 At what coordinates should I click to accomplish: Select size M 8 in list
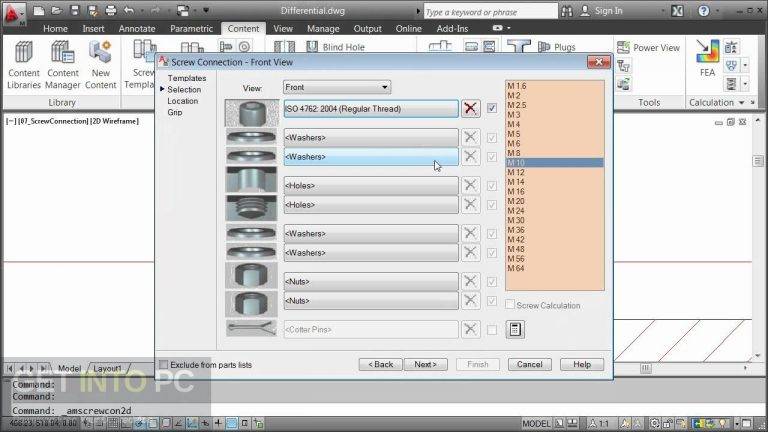tap(554, 153)
